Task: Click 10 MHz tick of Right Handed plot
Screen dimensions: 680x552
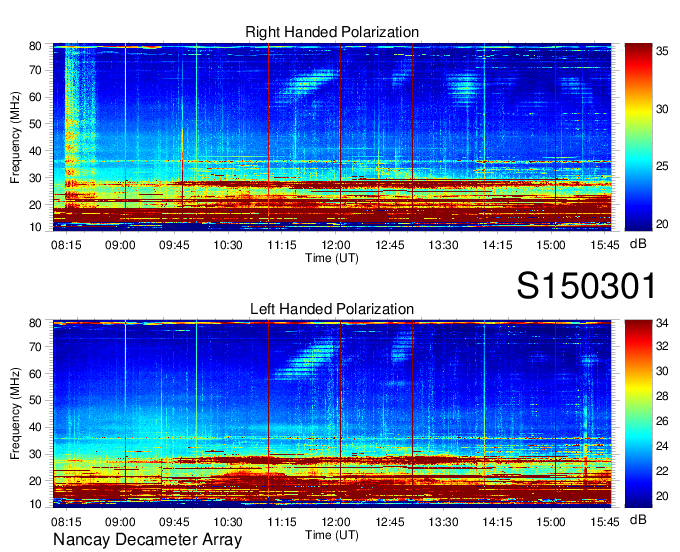Action: tap(36, 227)
